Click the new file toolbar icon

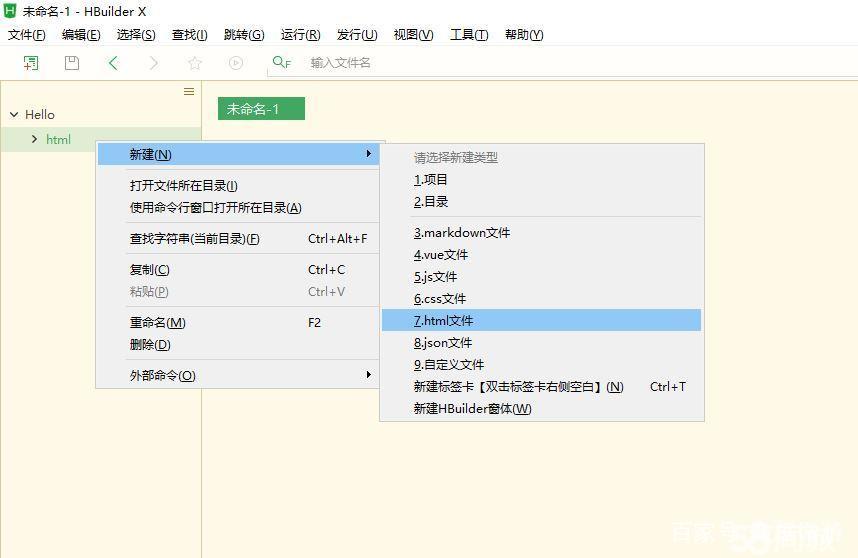(31, 63)
